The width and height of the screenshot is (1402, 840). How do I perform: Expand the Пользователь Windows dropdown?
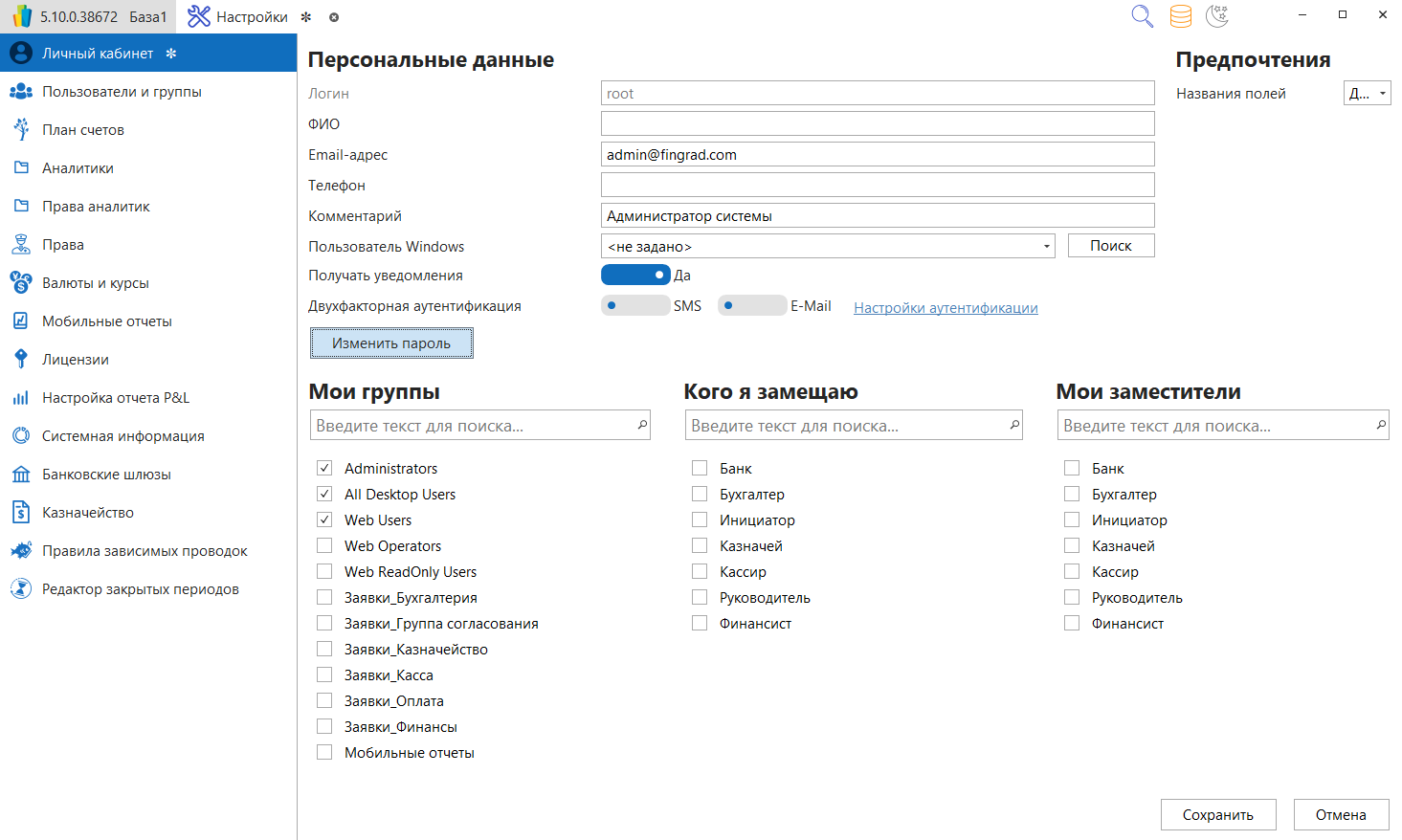point(1046,247)
